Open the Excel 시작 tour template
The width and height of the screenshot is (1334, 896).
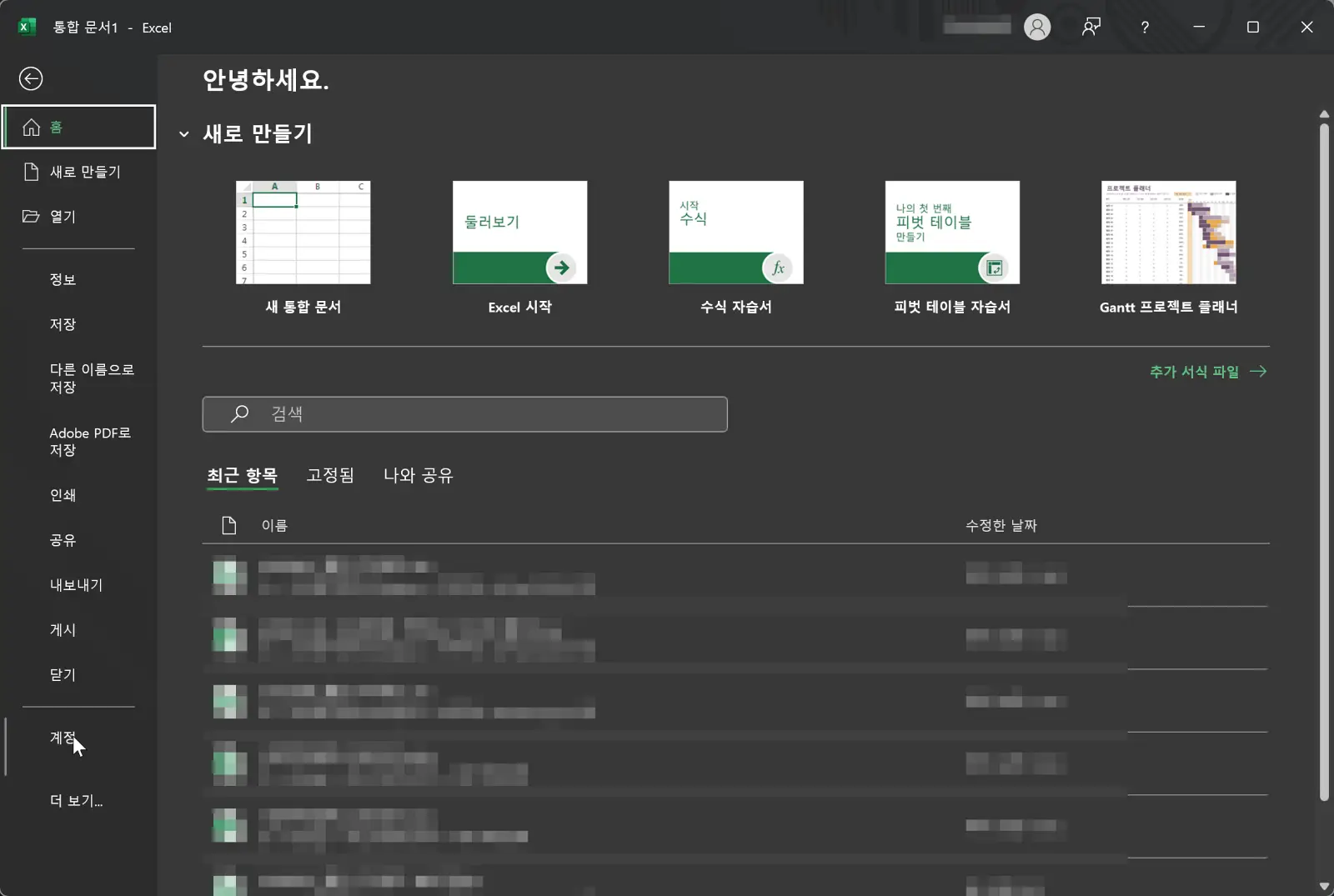pyautogui.click(x=519, y=248)
